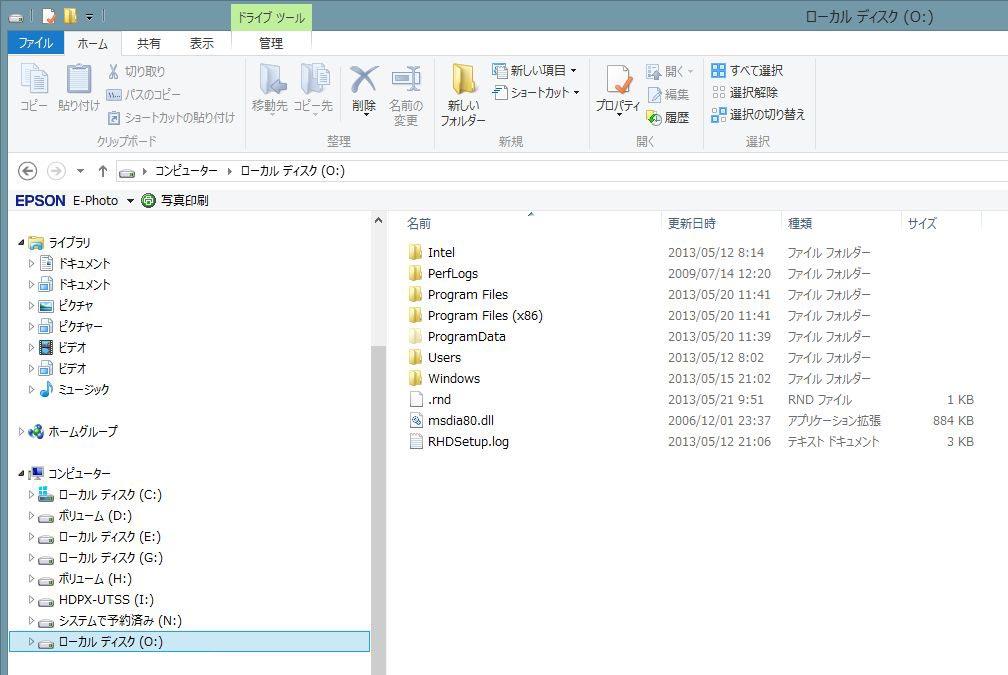
Task: Go up one folder level arrow
Action: click(103, 171)
